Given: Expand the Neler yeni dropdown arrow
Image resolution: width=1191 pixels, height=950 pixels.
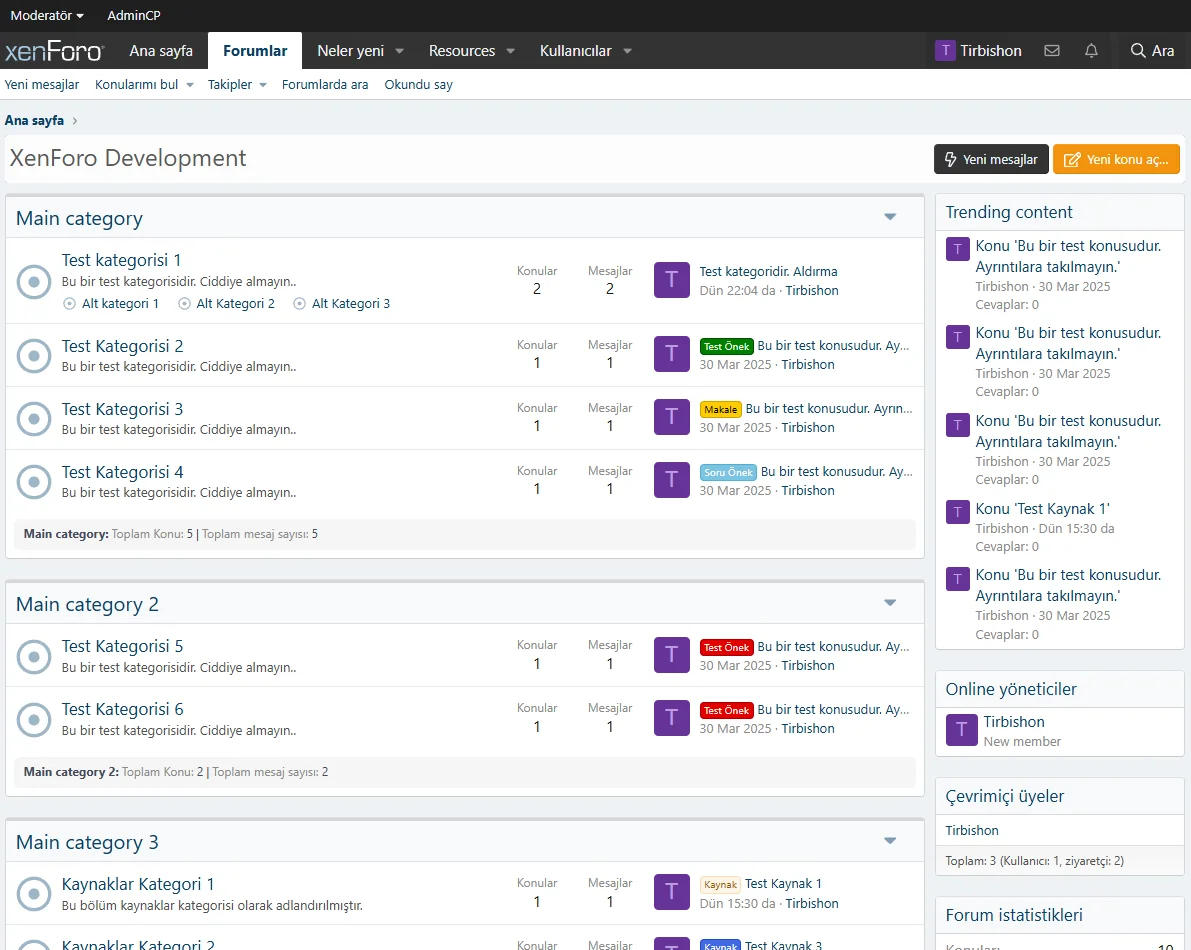Looking at the screenshot, I should coord(399,51).
